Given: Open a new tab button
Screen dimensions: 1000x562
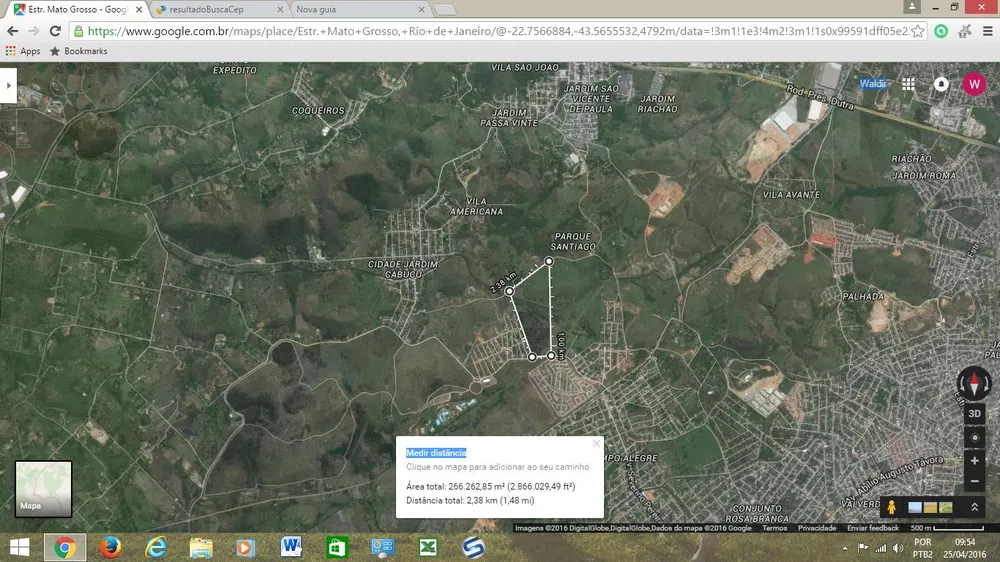Looking at the screenshot, I should [445, 10].
